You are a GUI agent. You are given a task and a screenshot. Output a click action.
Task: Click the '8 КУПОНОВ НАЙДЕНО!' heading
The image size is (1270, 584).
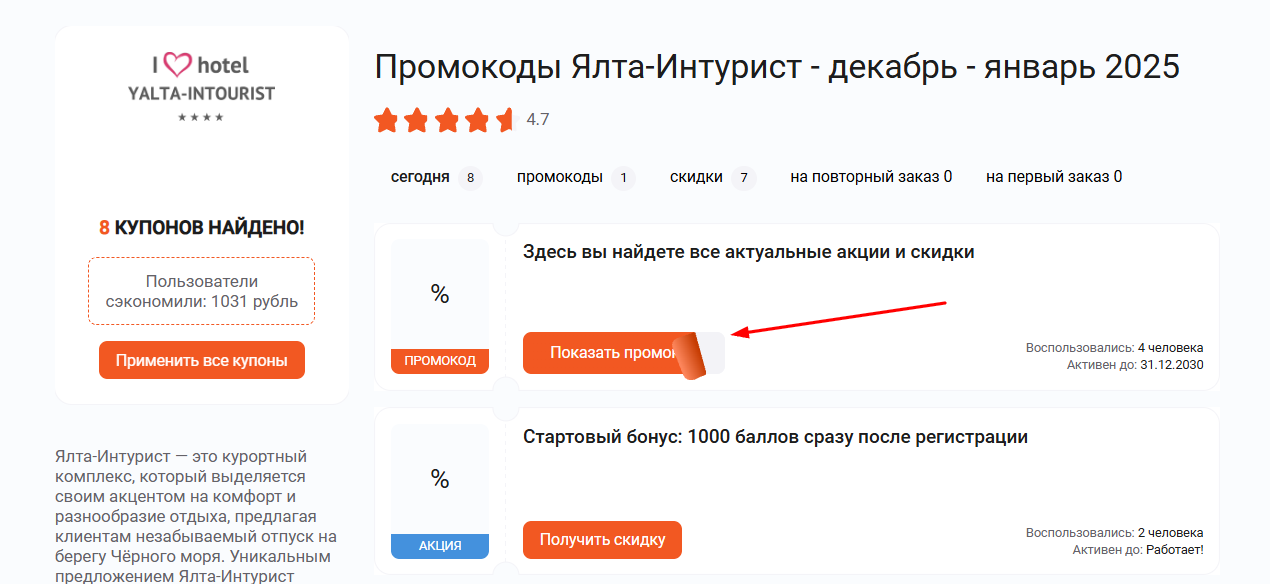pos(201,228)
